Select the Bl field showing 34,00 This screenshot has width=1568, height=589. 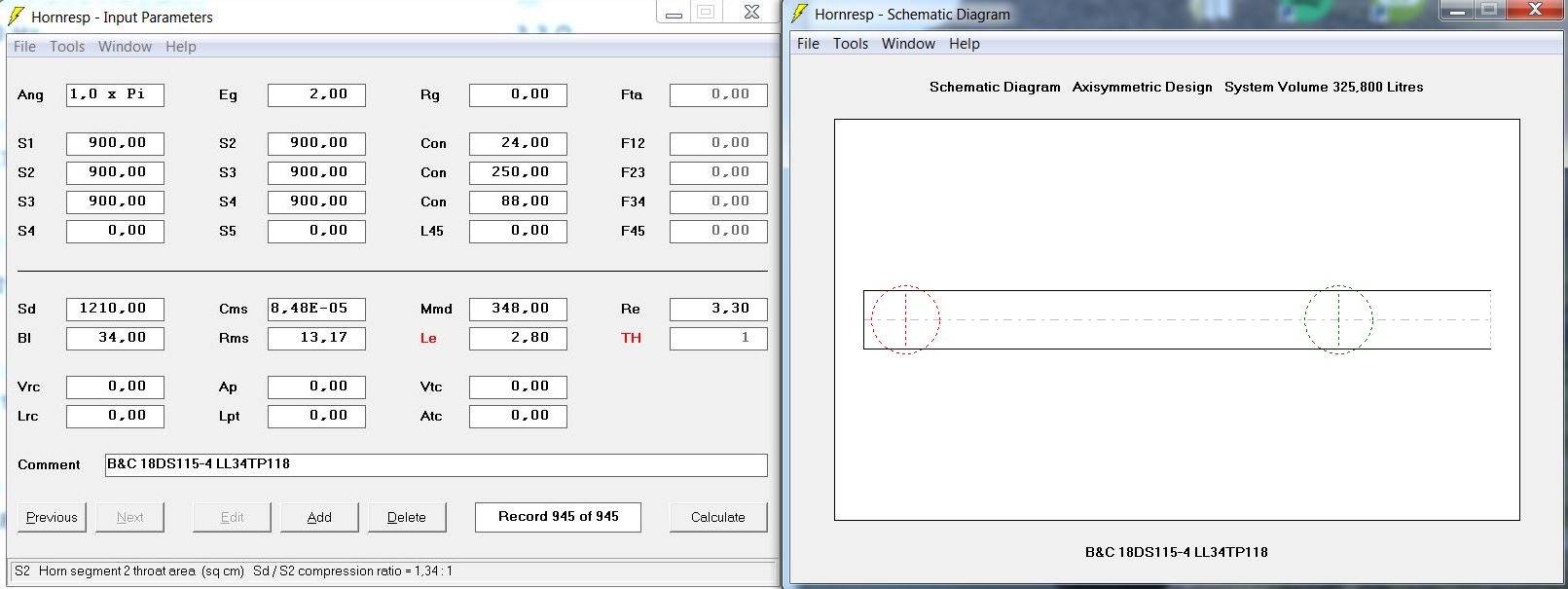[x=115, y=338]
